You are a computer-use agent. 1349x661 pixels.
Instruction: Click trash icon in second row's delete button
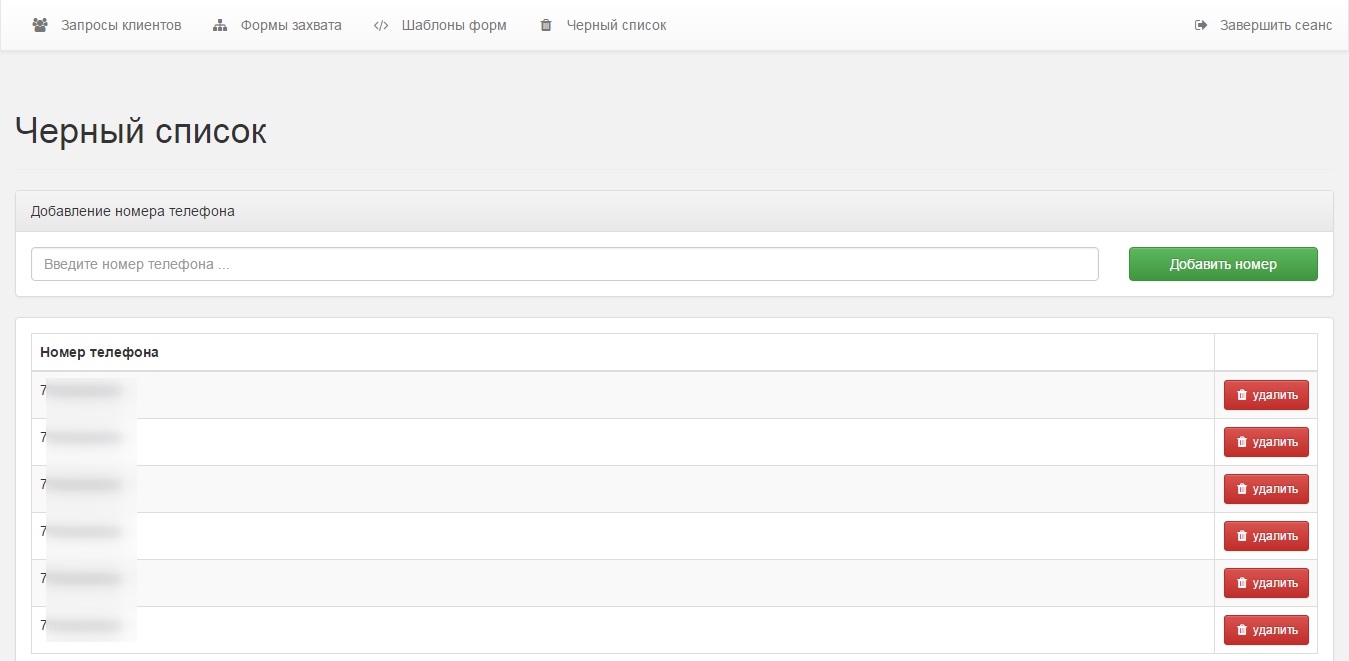(1242, 442)
